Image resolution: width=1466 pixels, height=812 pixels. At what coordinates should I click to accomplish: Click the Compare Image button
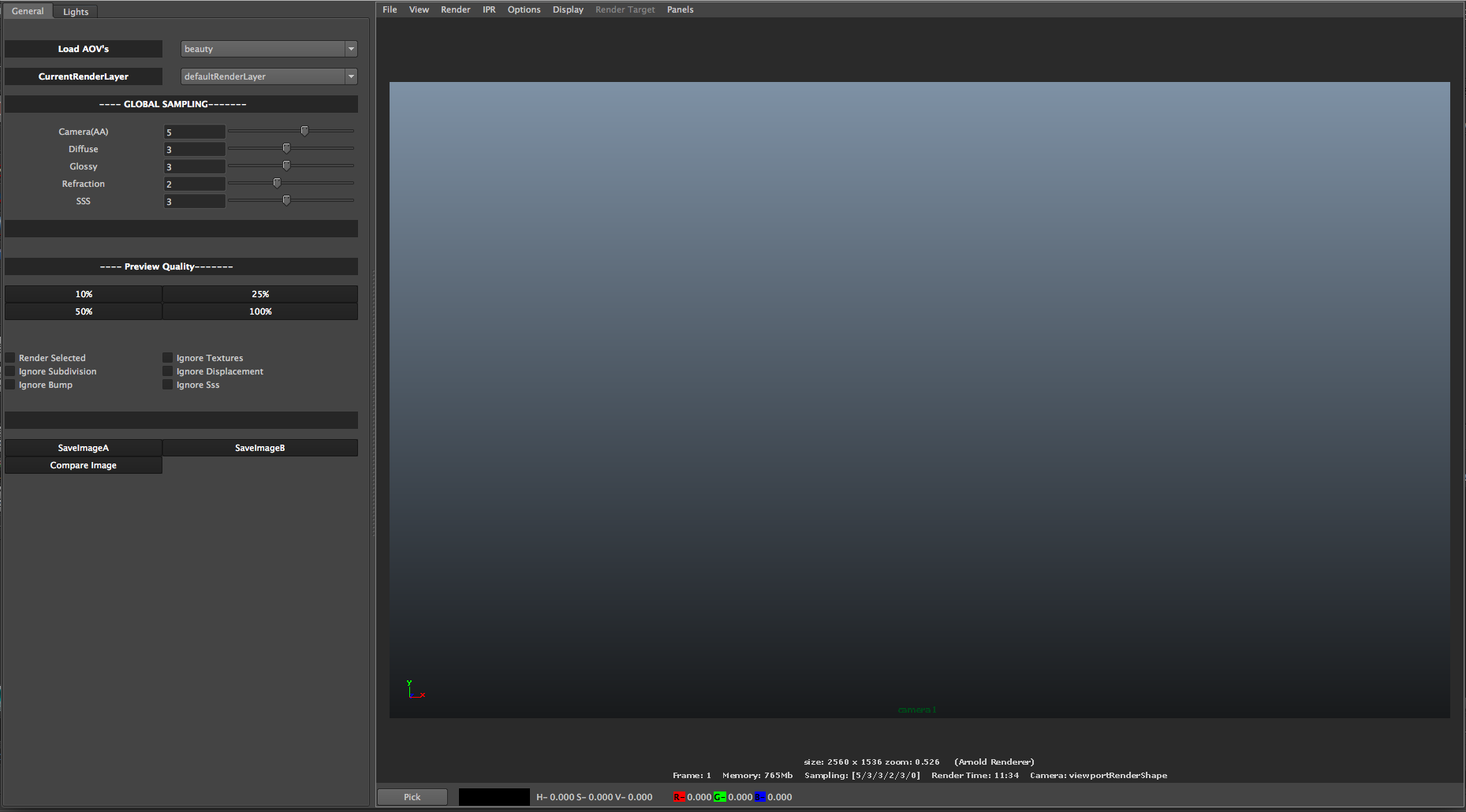pyautogui.click(x=84, y=465)
